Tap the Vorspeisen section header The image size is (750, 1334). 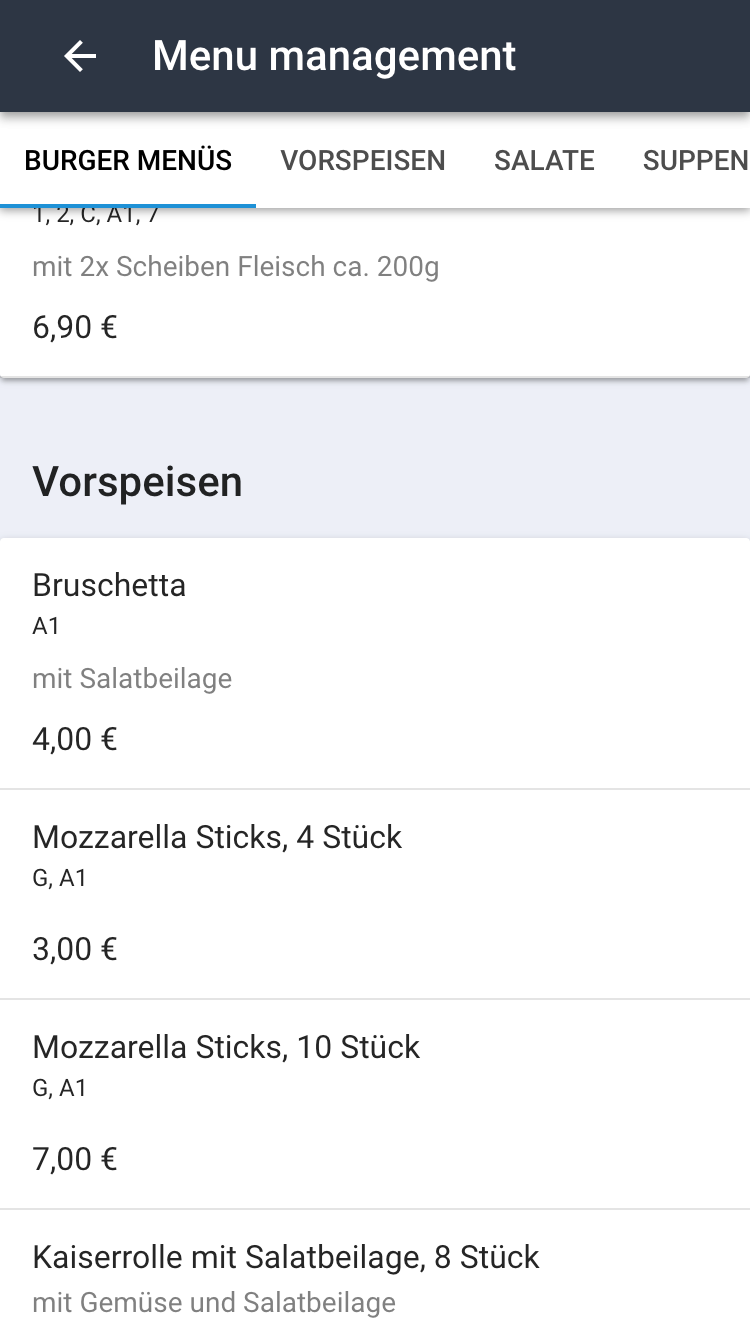(x=138, y=482)
